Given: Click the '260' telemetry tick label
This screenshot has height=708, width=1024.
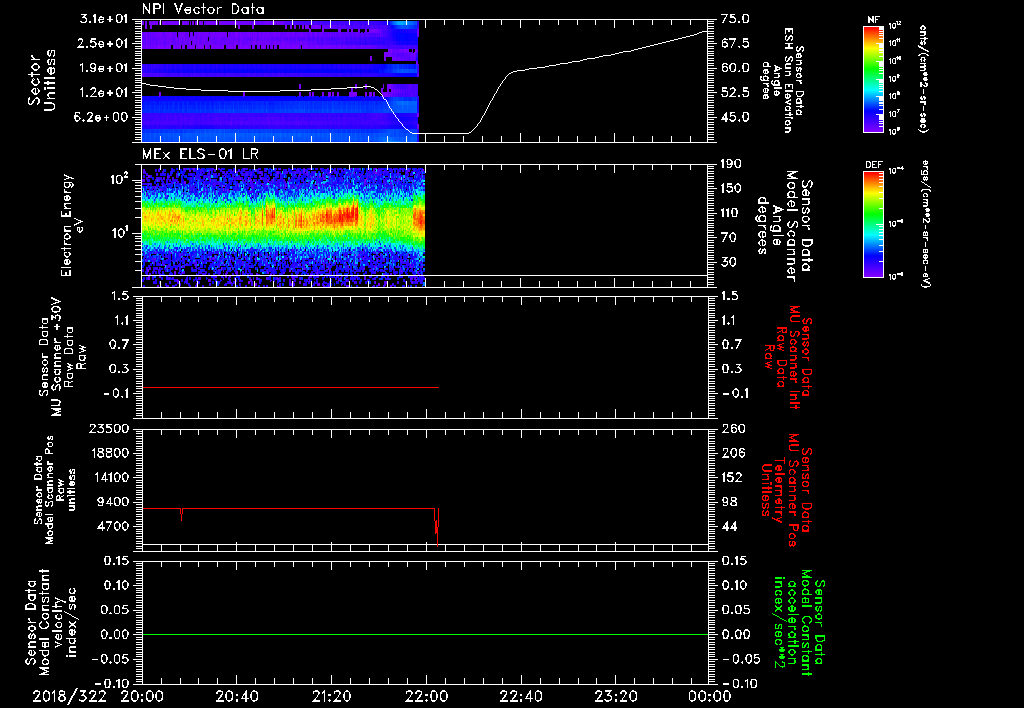Looking at the screenshot, I should click(x=732, y=428).
